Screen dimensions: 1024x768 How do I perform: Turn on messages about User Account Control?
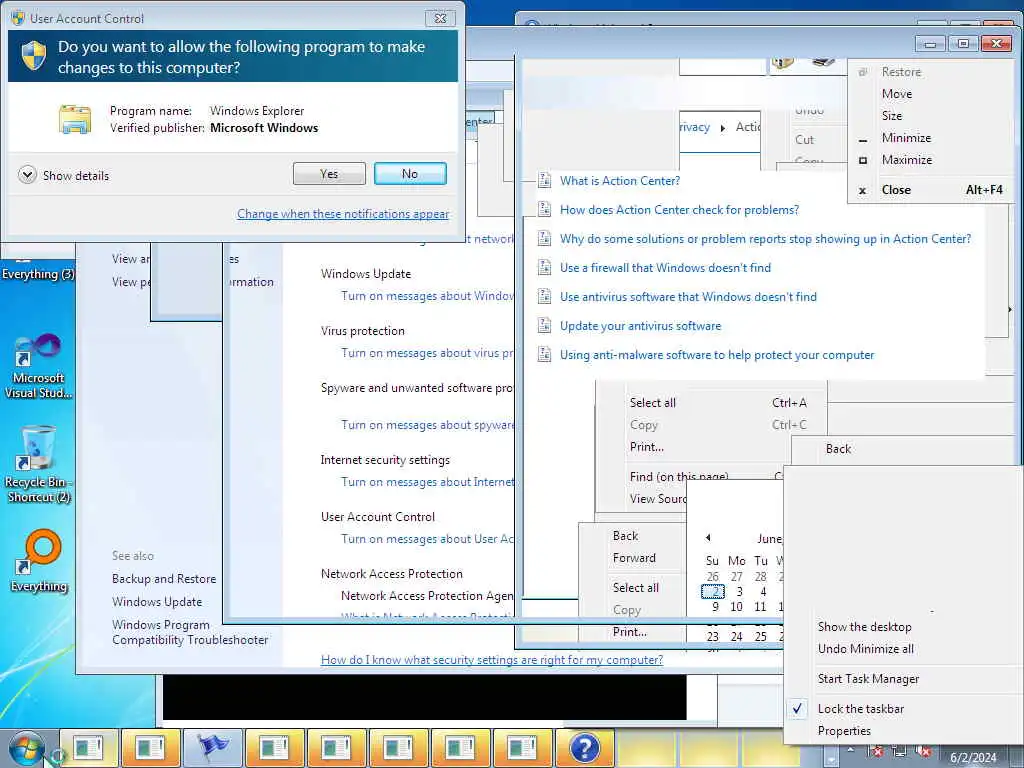[427, 539]
